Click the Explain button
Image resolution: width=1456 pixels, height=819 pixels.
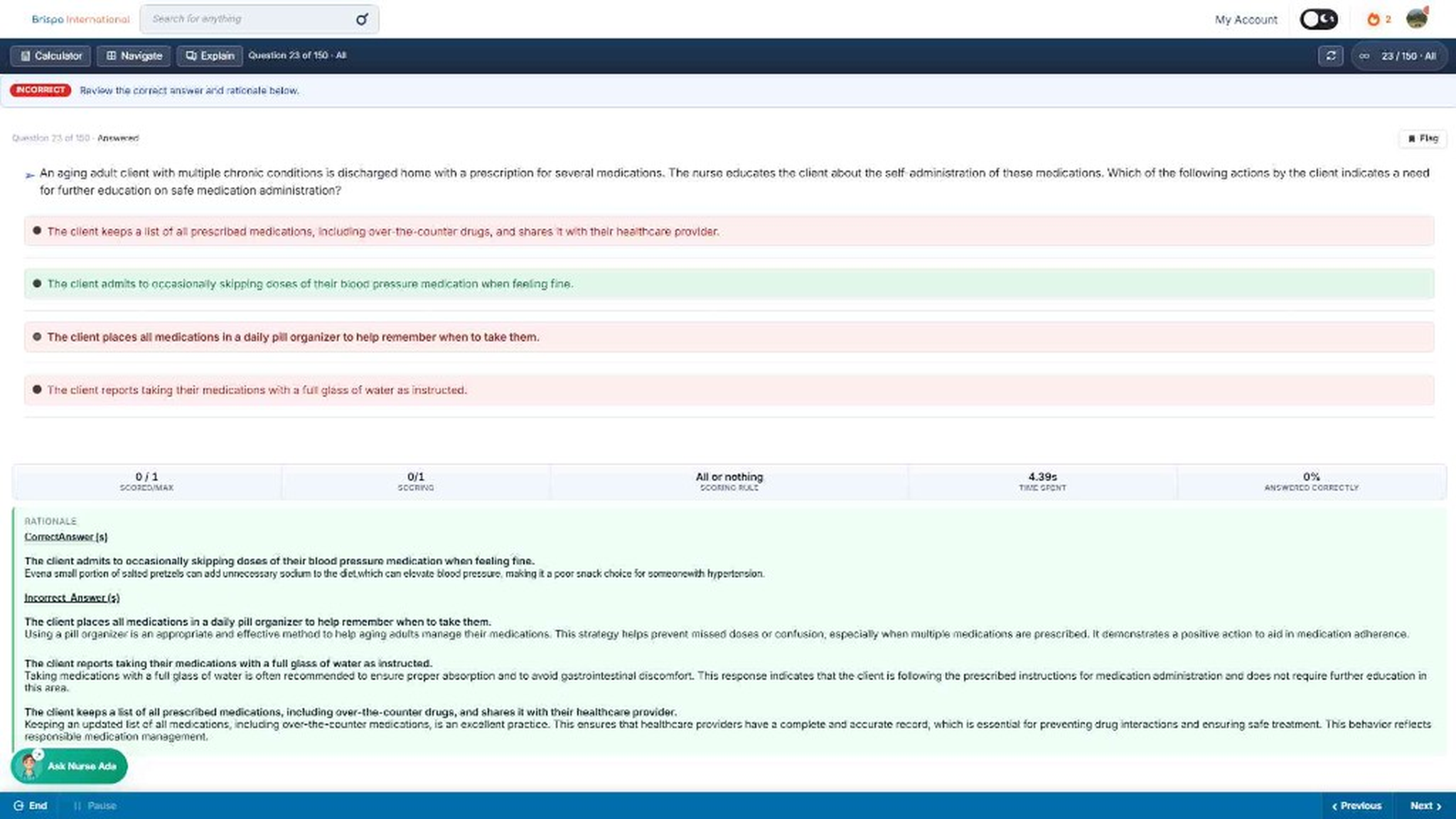click(210, 55)
